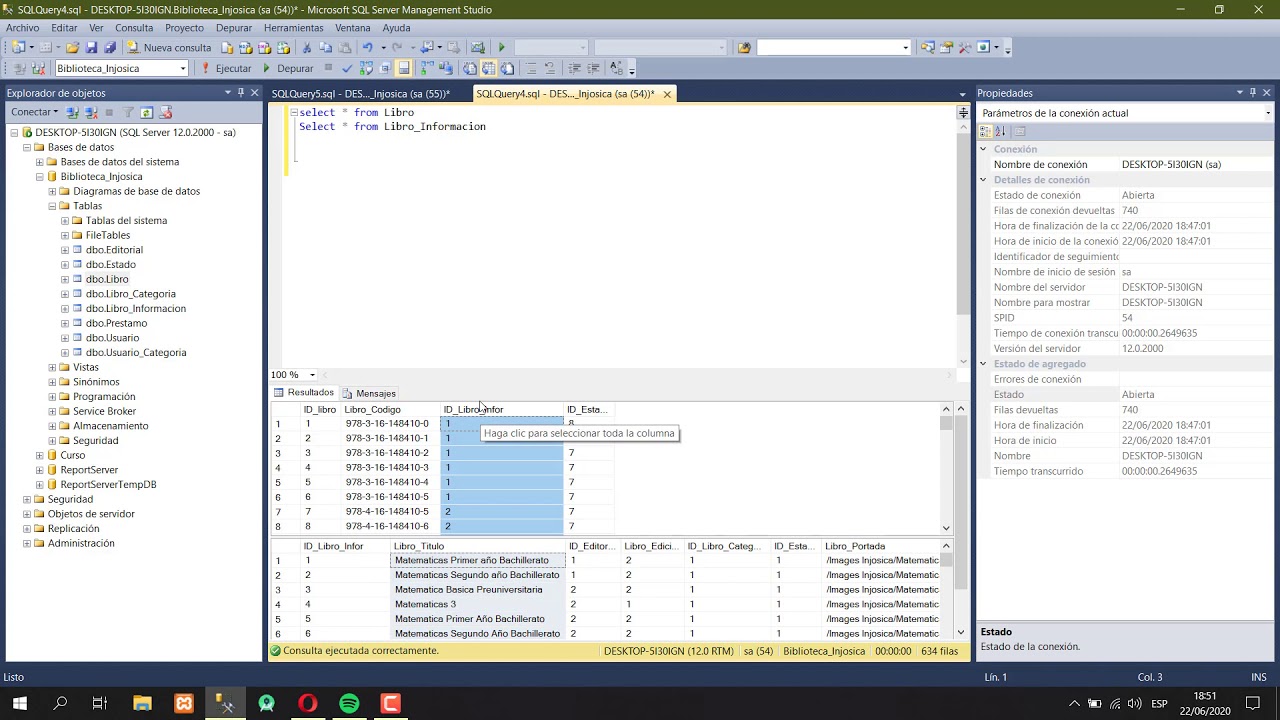Toggle Results to Grid mode

(488, 68)
